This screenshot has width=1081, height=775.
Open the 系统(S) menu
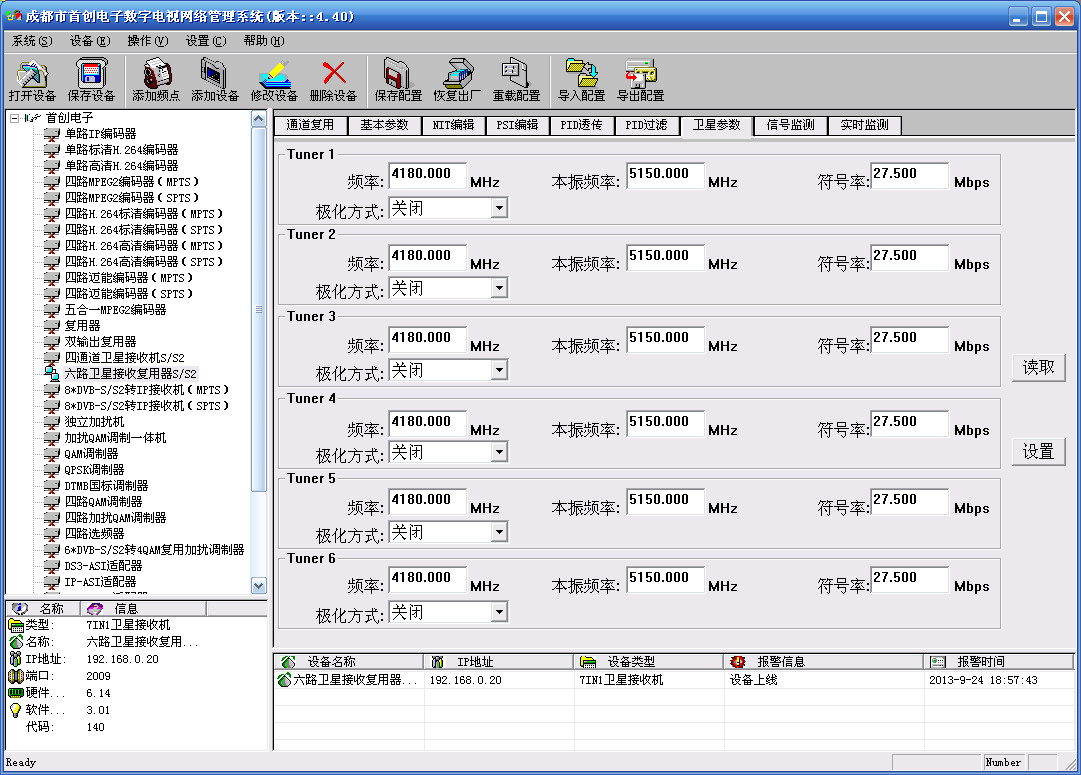tap(32, 41)
